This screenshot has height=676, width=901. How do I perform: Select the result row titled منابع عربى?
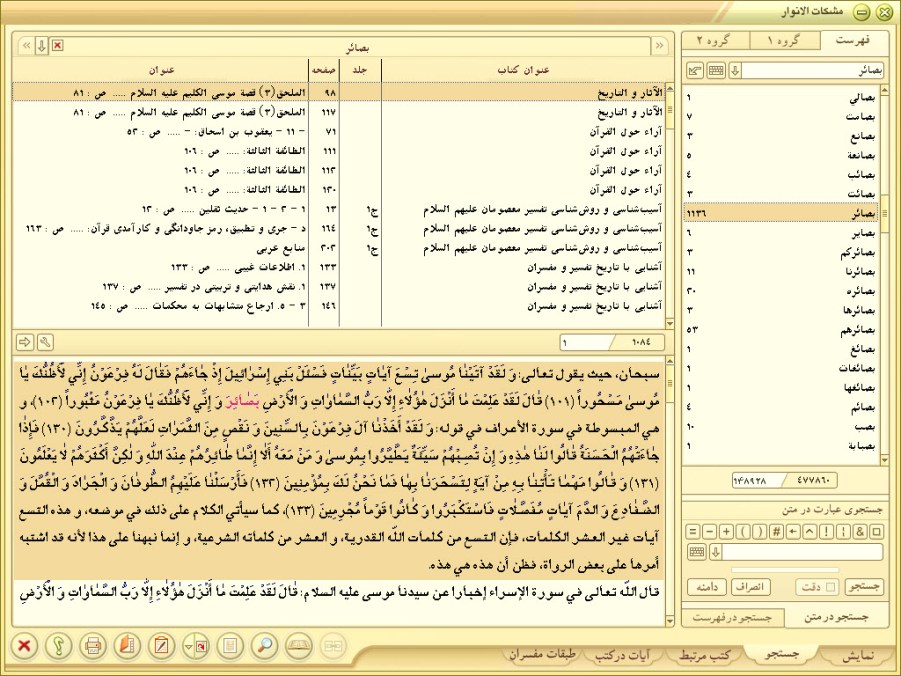[x=338, y=248]
